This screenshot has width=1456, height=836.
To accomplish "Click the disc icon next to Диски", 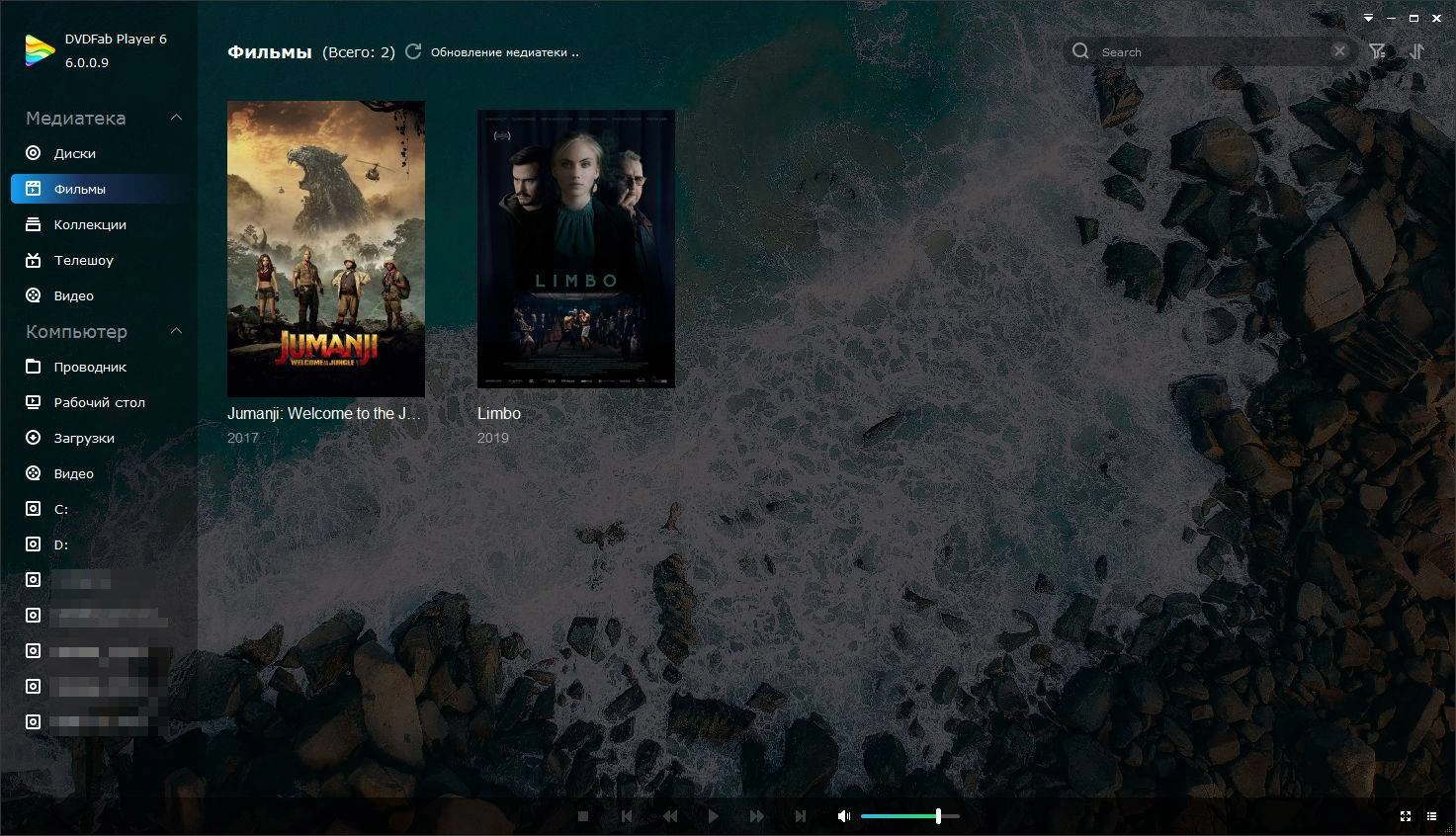I will pyautogui.click(x=33, y=153).
